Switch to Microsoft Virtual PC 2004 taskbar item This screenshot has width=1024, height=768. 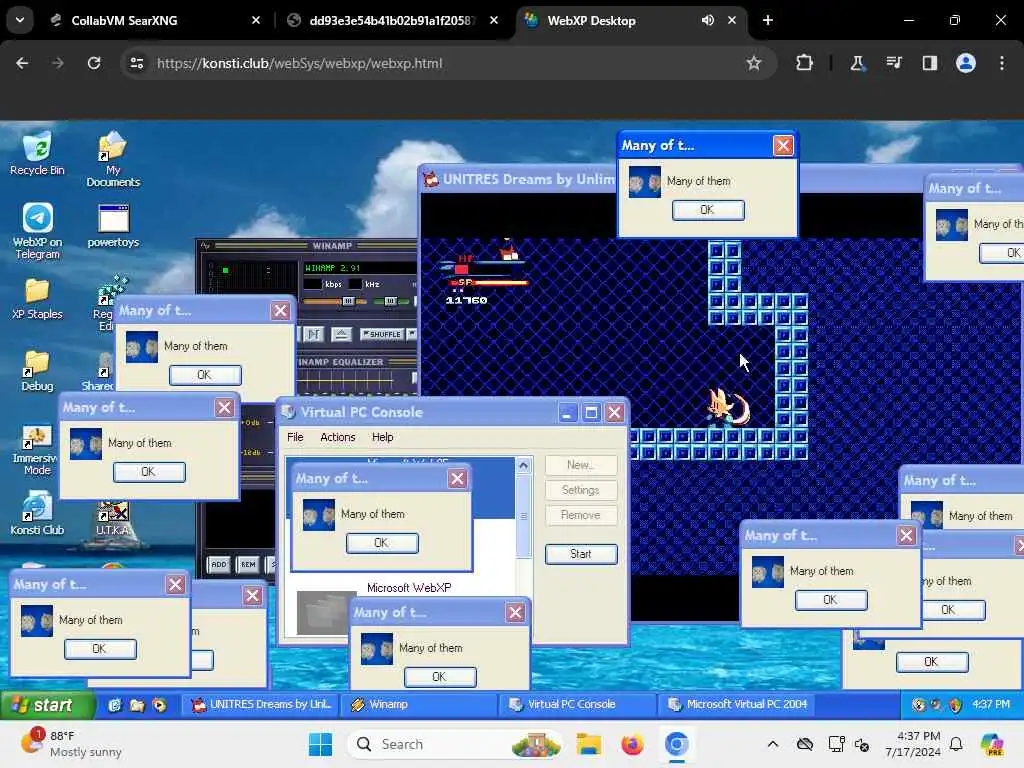click(x=738, y=705)
